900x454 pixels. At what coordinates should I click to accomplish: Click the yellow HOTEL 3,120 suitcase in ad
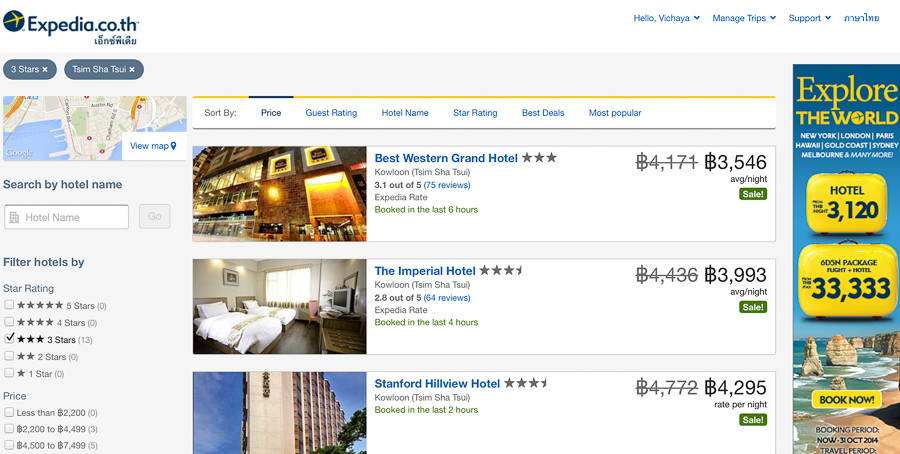point(847,203)
